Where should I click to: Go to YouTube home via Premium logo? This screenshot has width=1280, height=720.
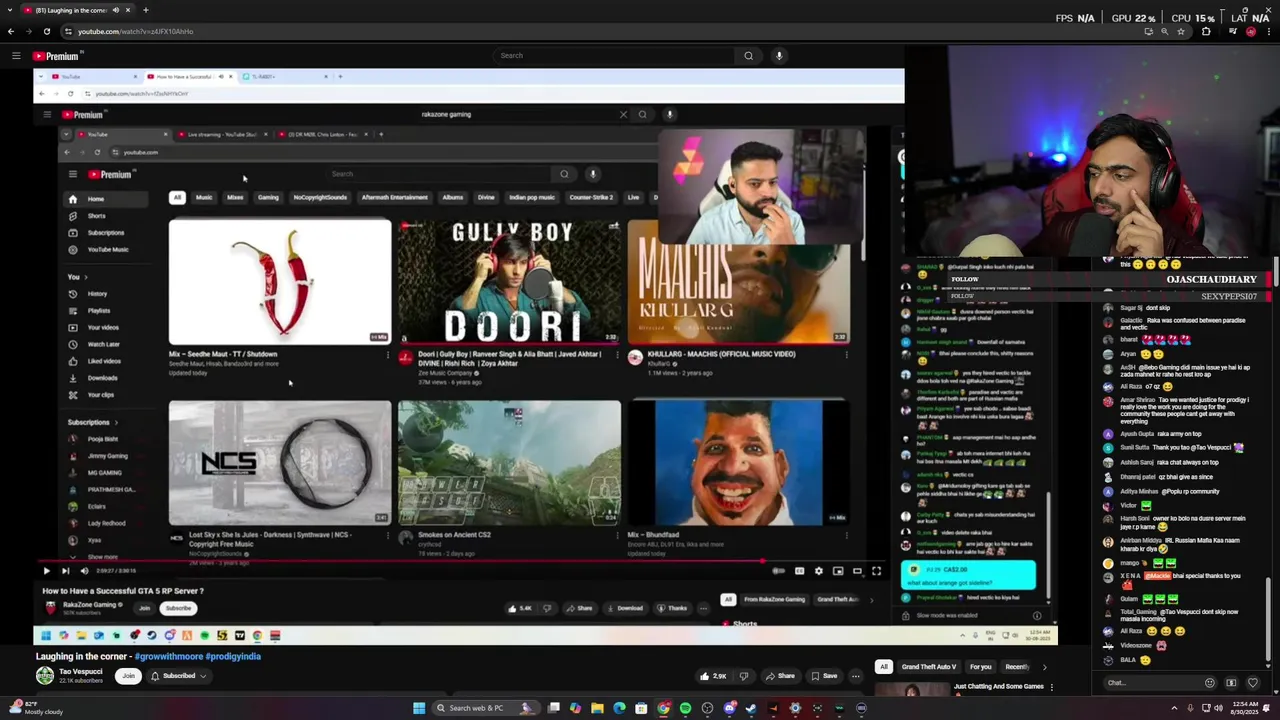coord(56,56)
